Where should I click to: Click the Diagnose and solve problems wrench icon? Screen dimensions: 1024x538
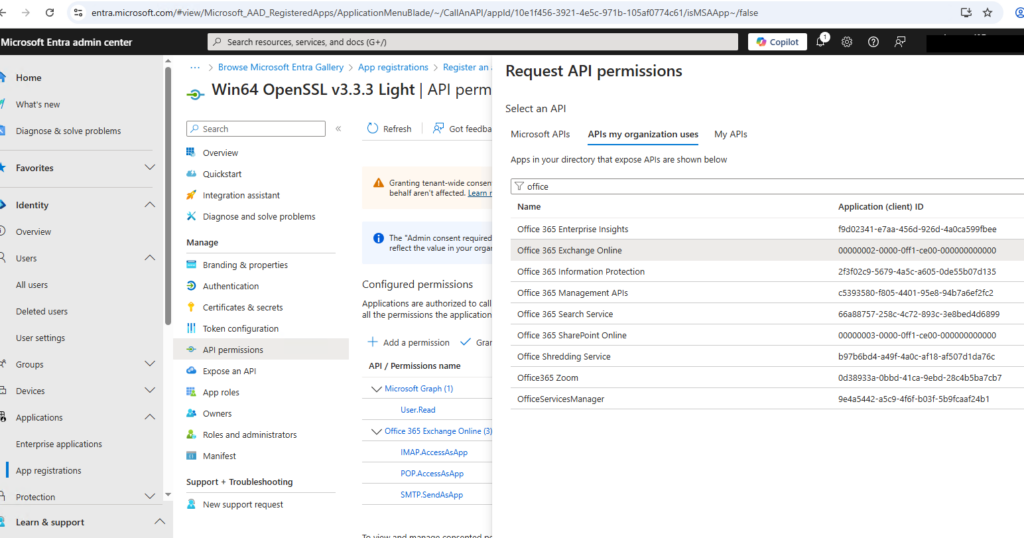tap(191, 216)
